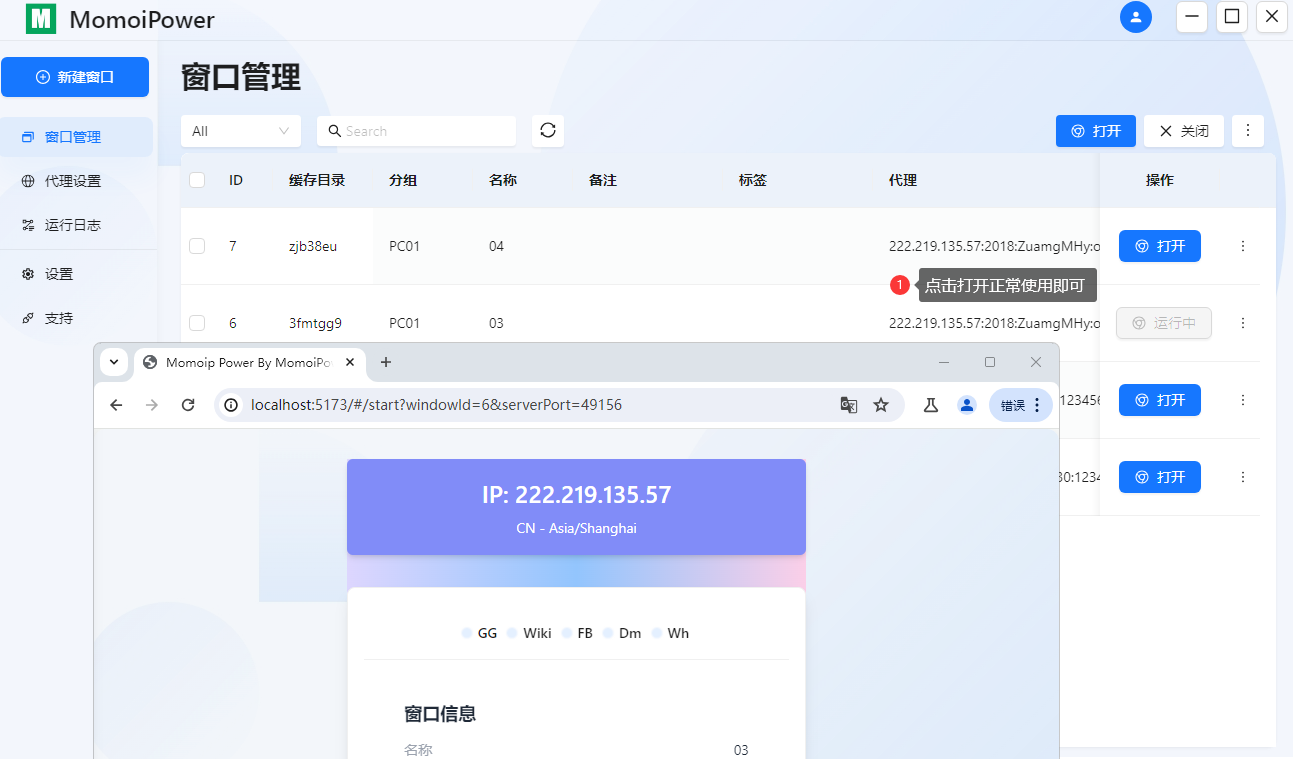Bookmark the page with the star icon
1293x759 pixels.
point(881,404)
